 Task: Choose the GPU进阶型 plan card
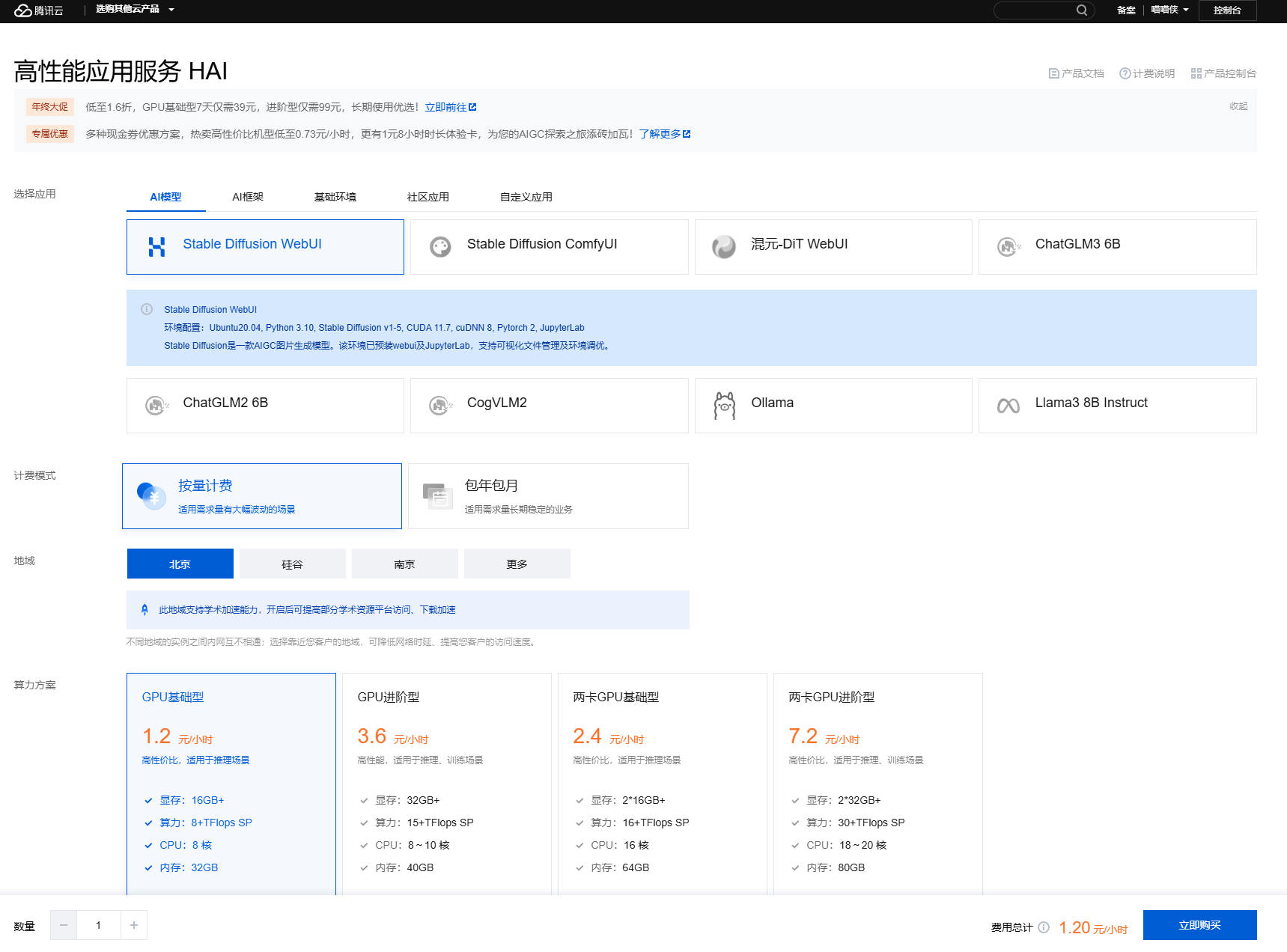(447, 784)
